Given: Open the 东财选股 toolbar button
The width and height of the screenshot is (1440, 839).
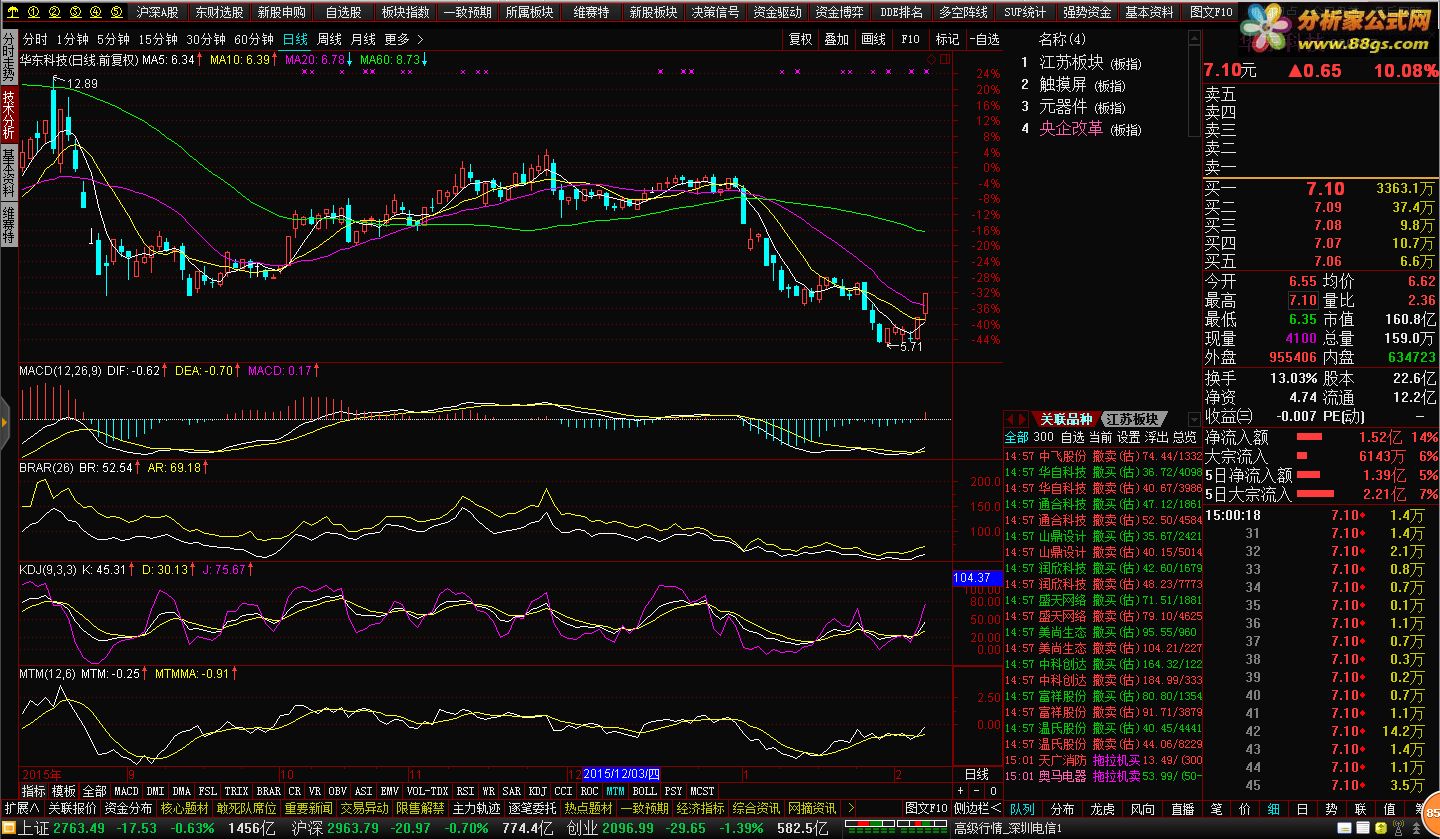Looking at the screenshot, I should tap(218, 12).
